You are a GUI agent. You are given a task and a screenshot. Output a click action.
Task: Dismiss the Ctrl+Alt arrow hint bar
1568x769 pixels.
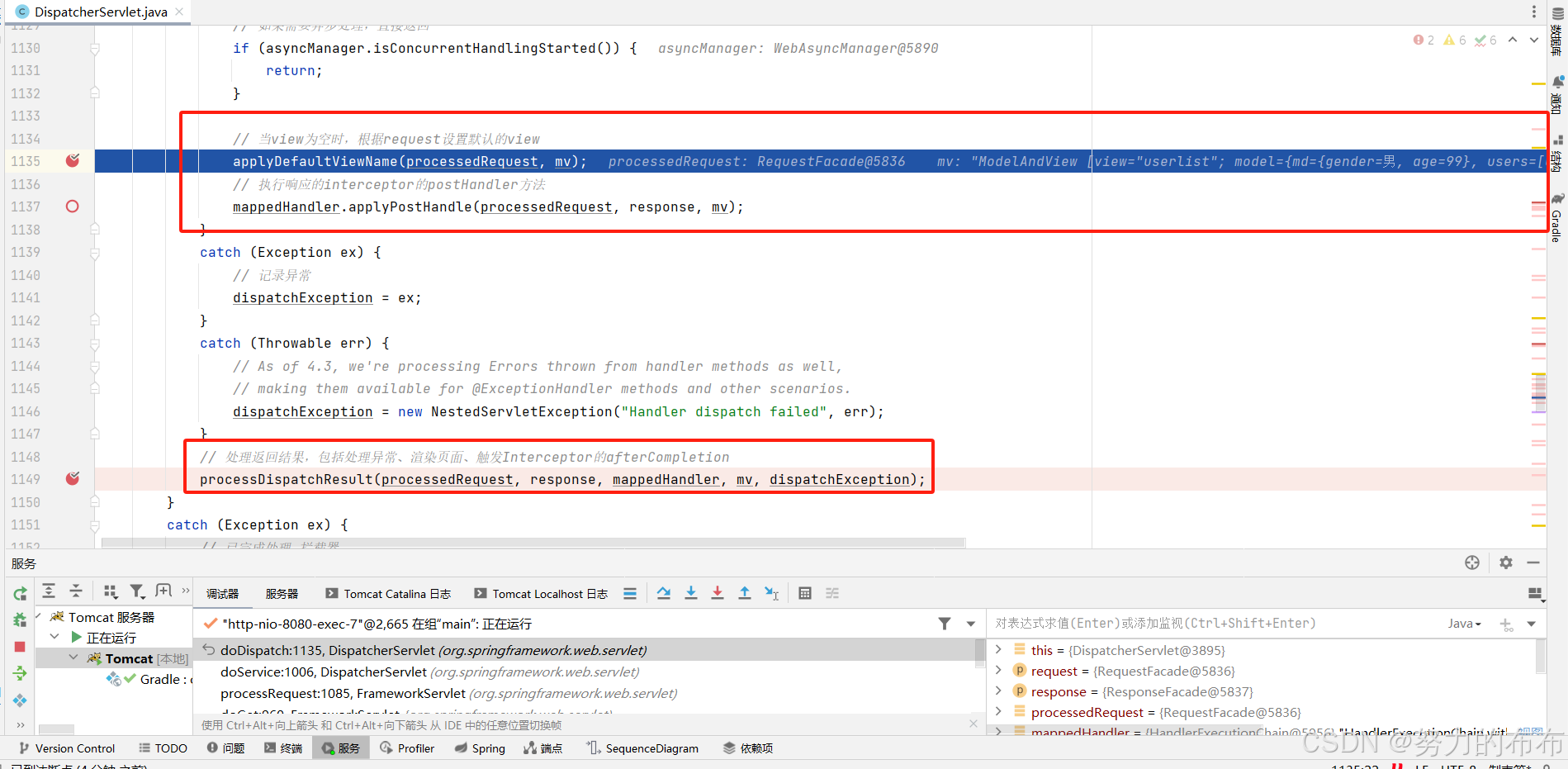[x=973, y=724]
